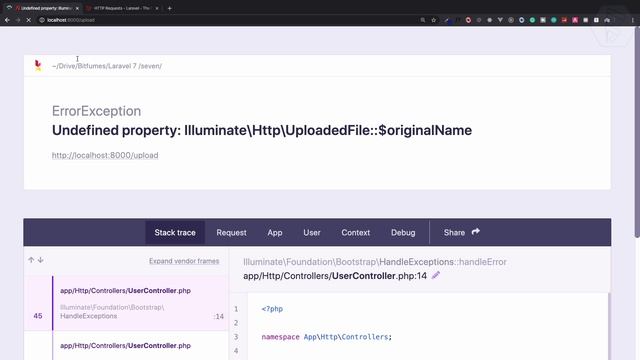640x360 pixels.
Task: Go to next frame with down arrow
Action: coord(40,260)
